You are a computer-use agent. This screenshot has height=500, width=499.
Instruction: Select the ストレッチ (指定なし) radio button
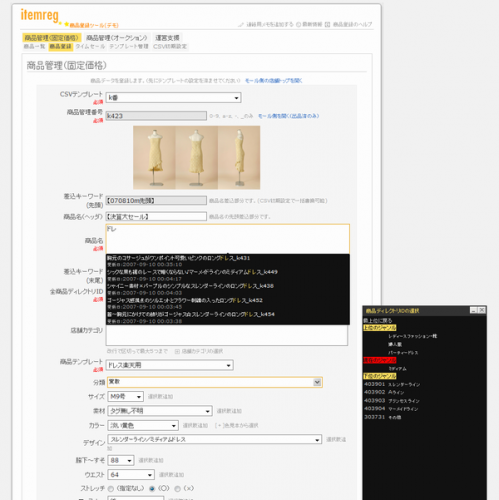tap(111, 489)
